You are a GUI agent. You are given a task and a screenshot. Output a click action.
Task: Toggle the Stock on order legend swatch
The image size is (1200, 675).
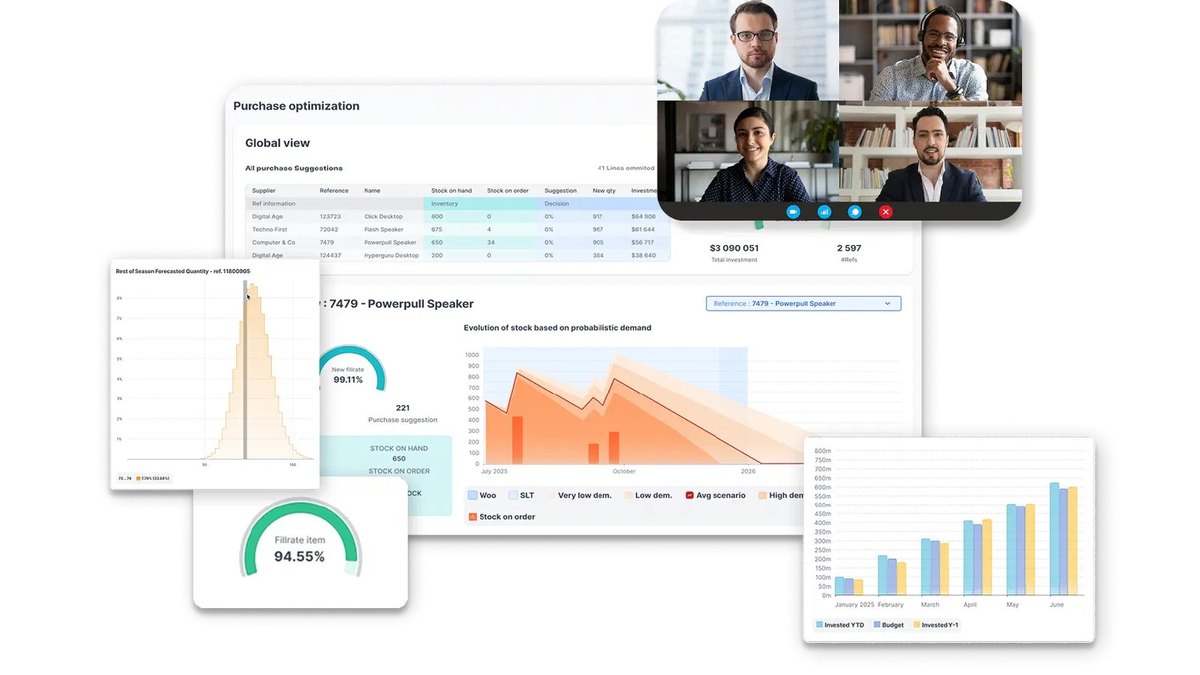click(x=472, y=517)
